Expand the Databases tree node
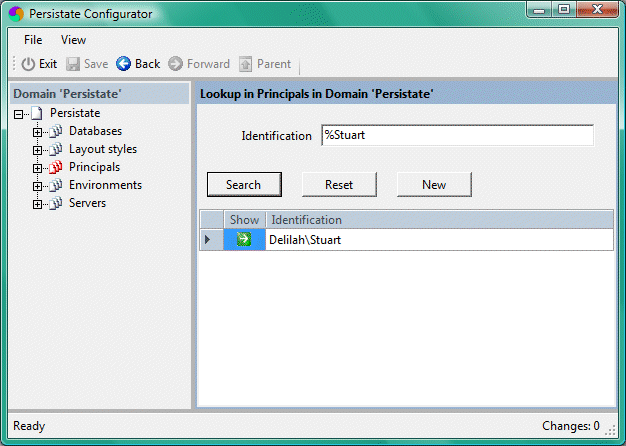626x446 pixels. (x=38, y=132)
